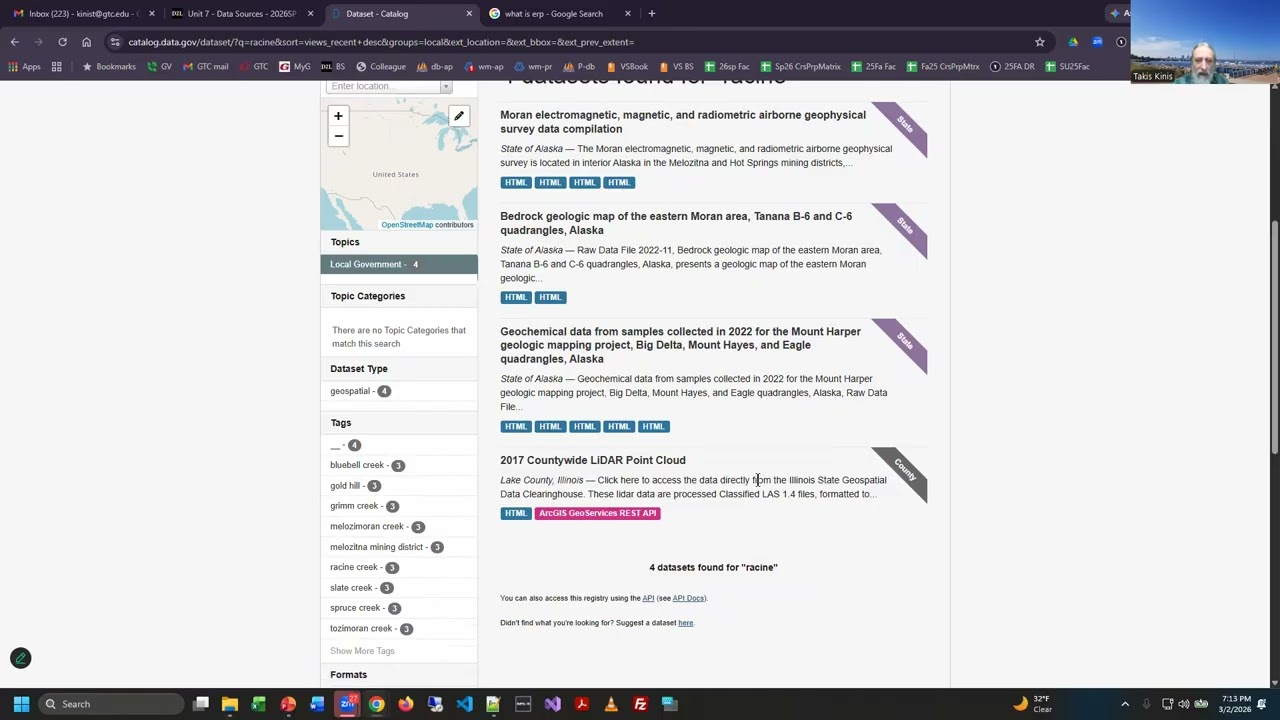
Task: Click the Windows taskbar Search box
Action: coord(112,704)
